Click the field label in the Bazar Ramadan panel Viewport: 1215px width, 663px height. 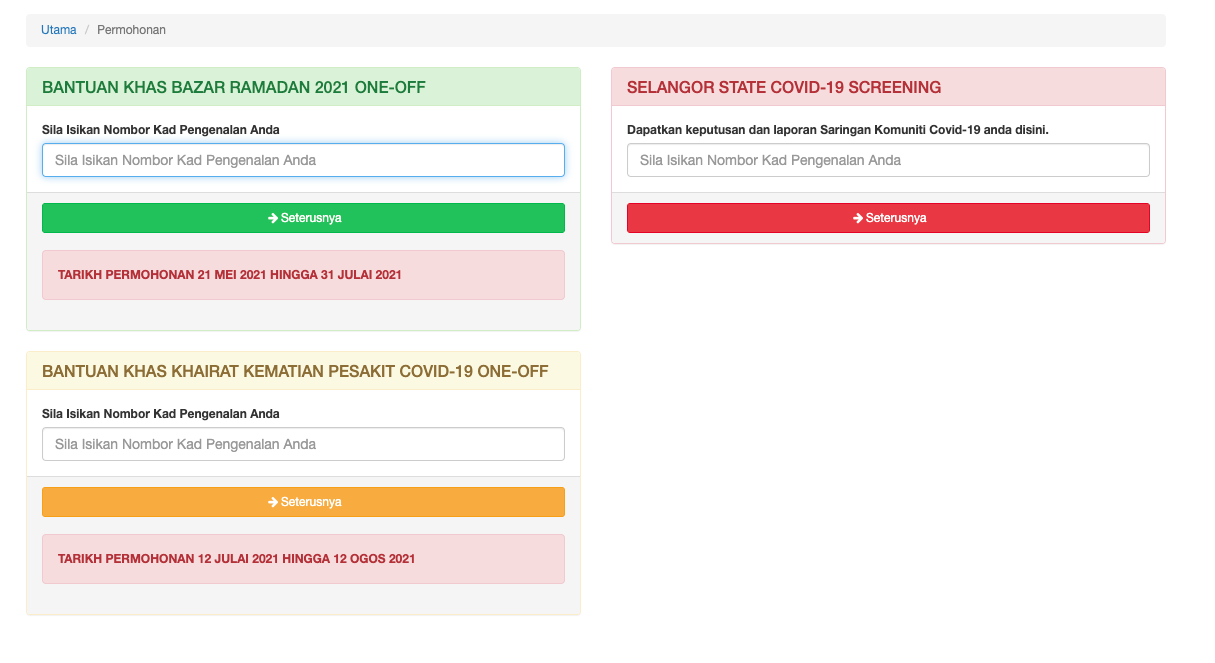pyautogui.click(x=161, y=130)
